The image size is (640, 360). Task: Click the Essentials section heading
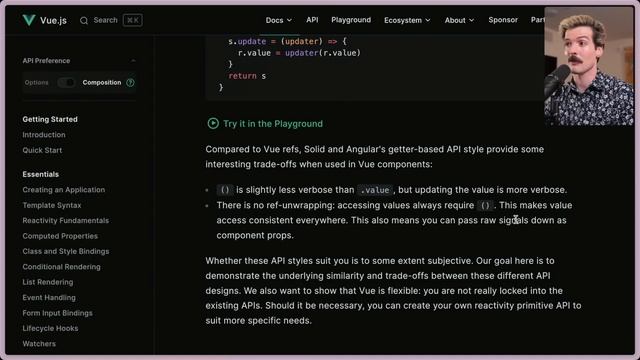point(40,174)
